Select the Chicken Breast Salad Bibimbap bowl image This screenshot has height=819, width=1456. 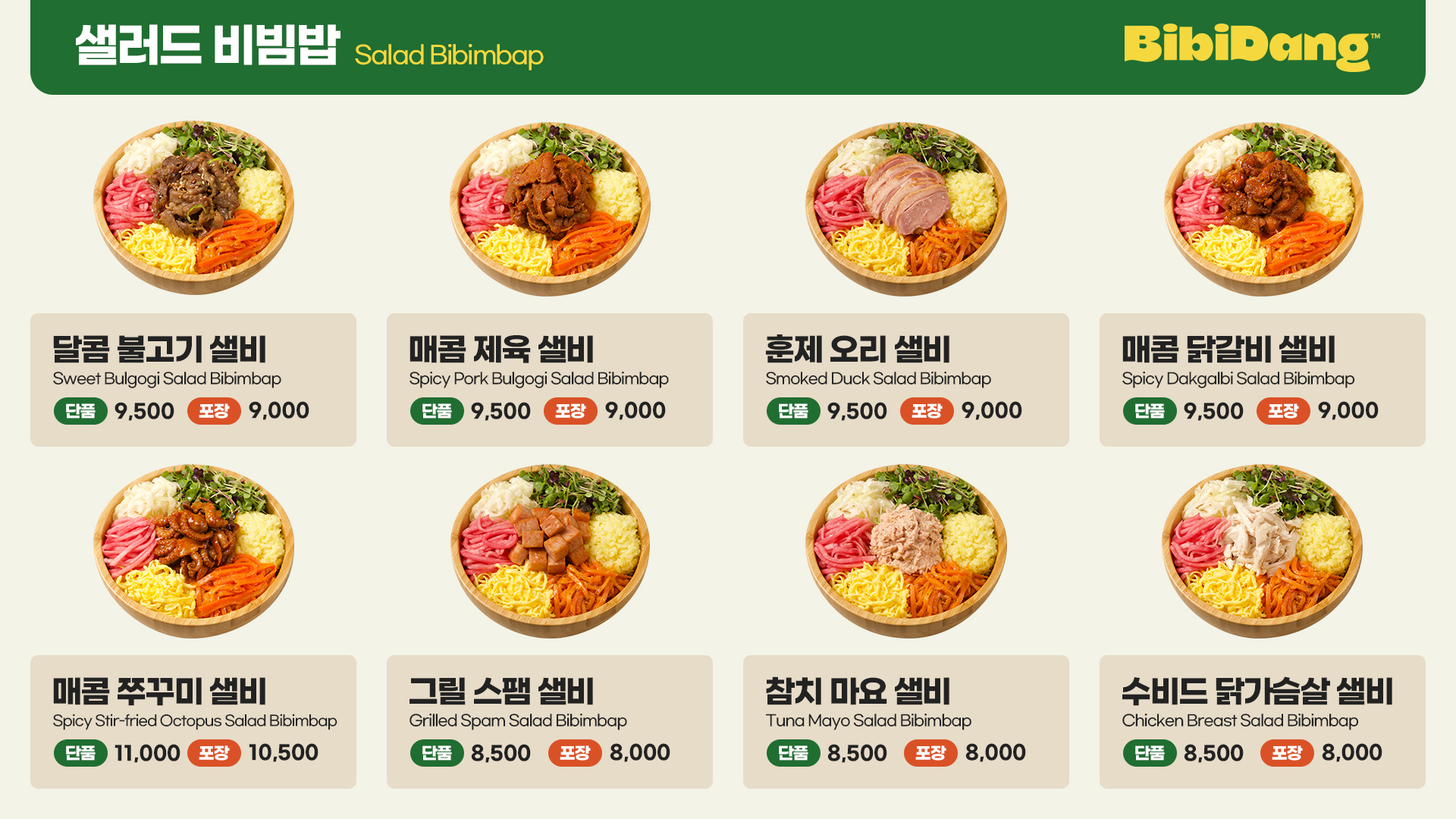click(x=1262, y=551)
